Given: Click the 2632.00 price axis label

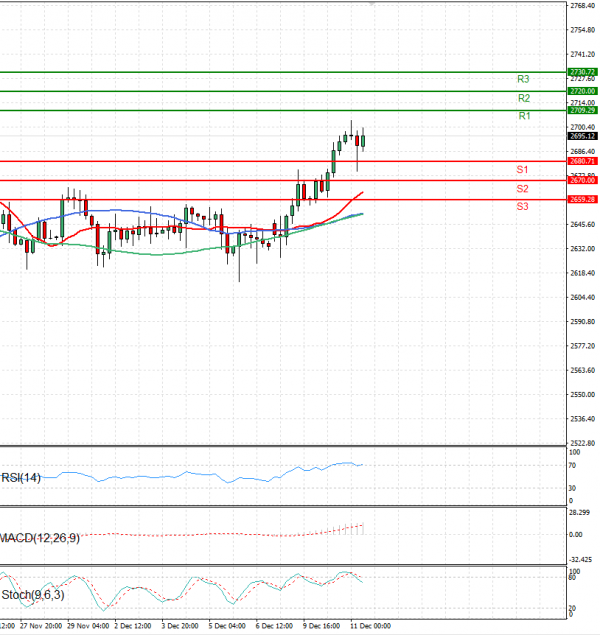Looking at the screenshot, I should tap(583, 249).
